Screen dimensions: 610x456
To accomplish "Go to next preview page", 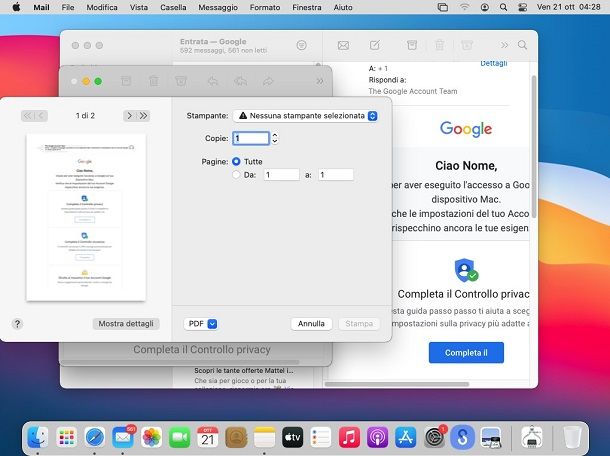I will (130, 116).
